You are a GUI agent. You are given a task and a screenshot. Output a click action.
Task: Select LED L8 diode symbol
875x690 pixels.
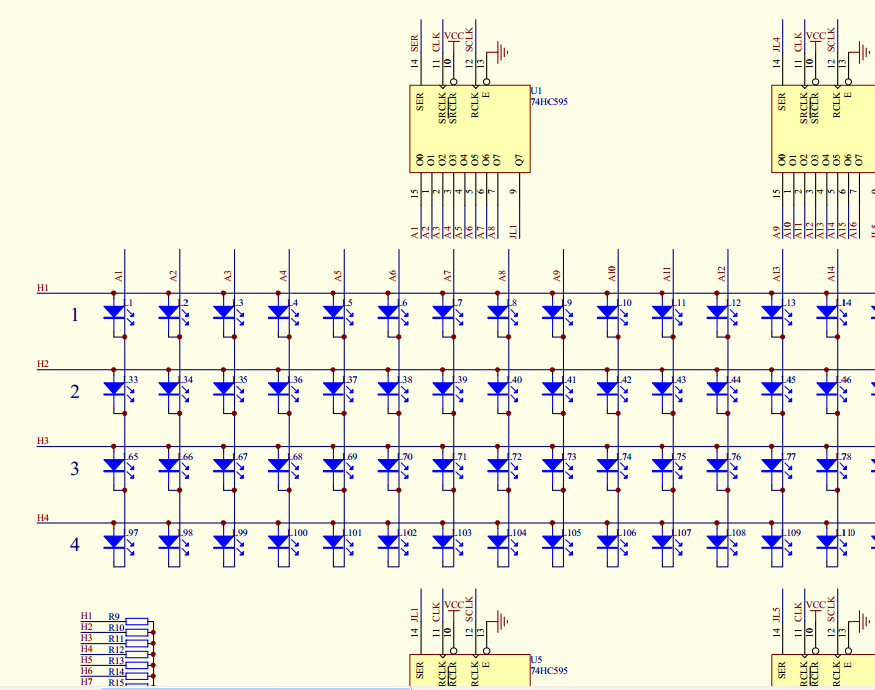pos(498,312)
